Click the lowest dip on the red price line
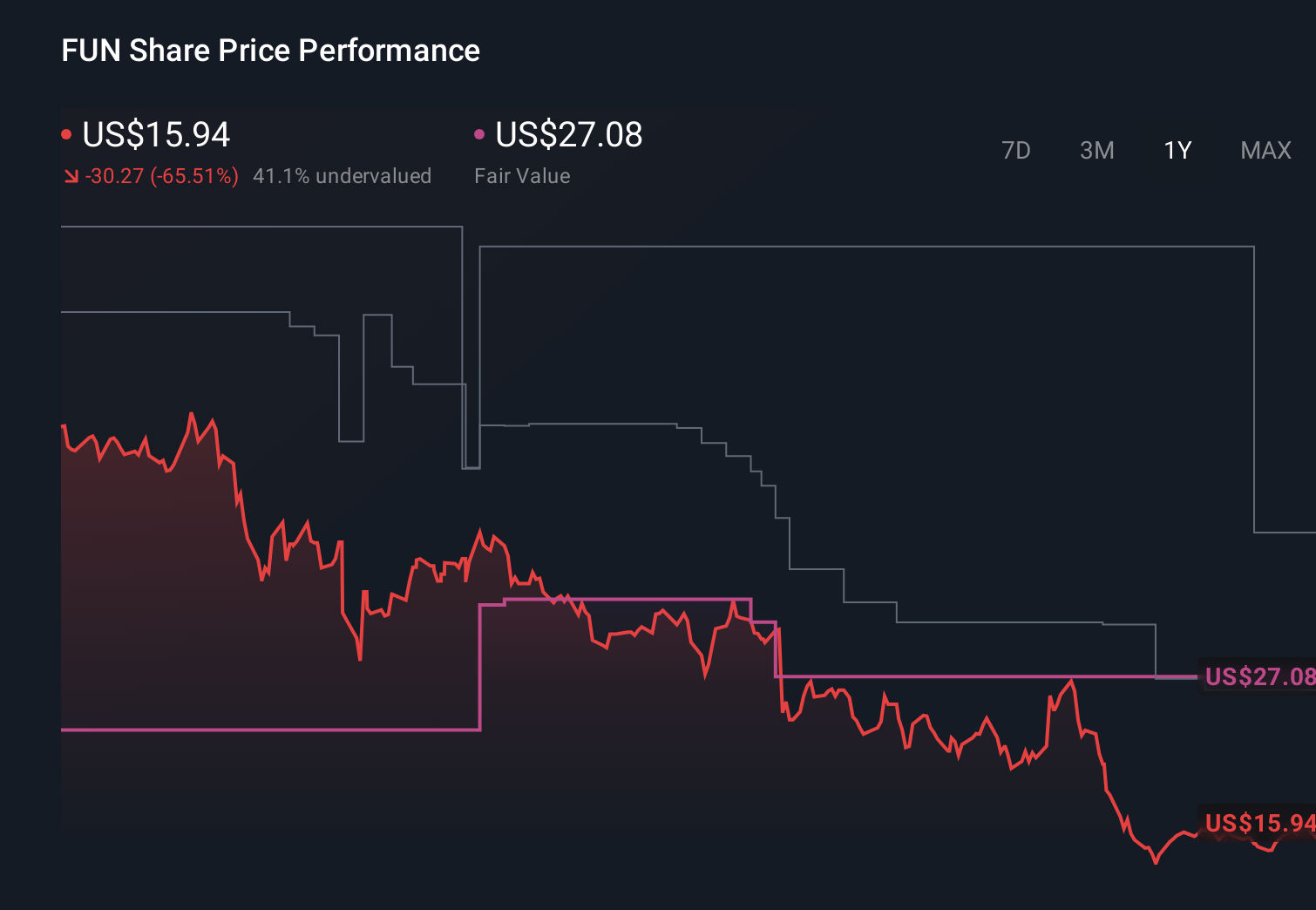Screen dimensions: 1316x910 (x=1155, y=863)
